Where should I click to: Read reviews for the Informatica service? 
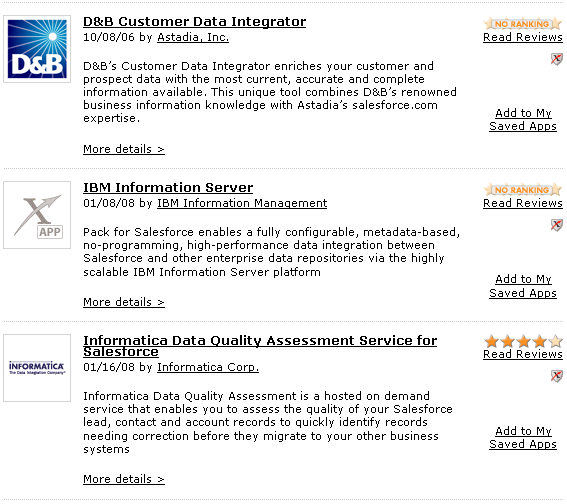[x=523, y=354]
